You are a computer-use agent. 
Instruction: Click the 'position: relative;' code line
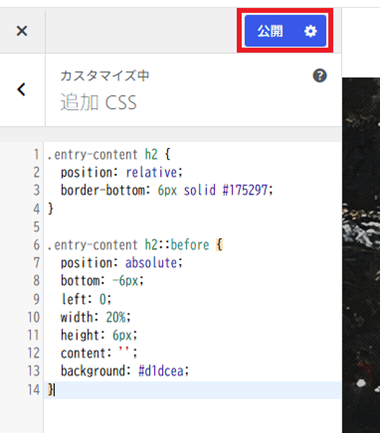(121, 172)
